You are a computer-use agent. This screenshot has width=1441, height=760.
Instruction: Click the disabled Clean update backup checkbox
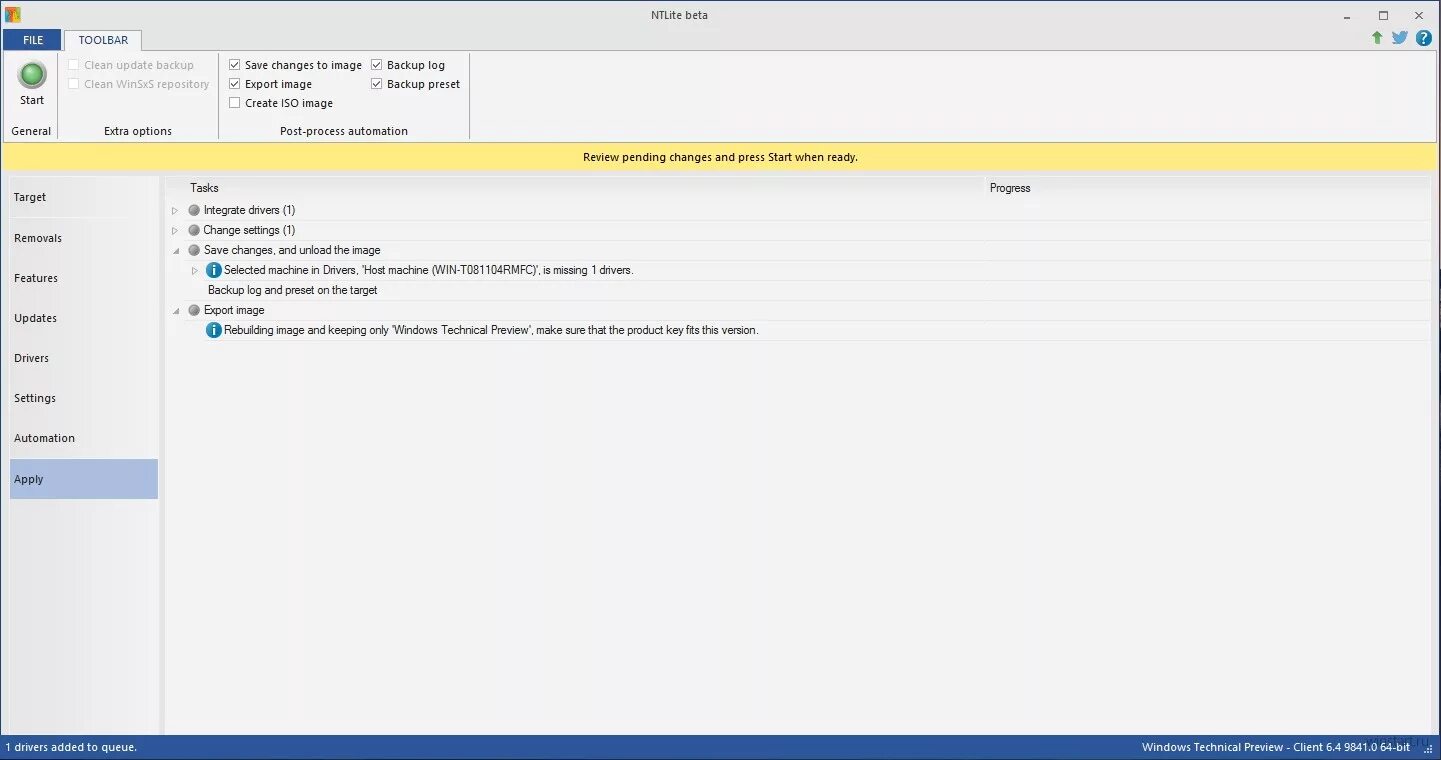point(74,65)
